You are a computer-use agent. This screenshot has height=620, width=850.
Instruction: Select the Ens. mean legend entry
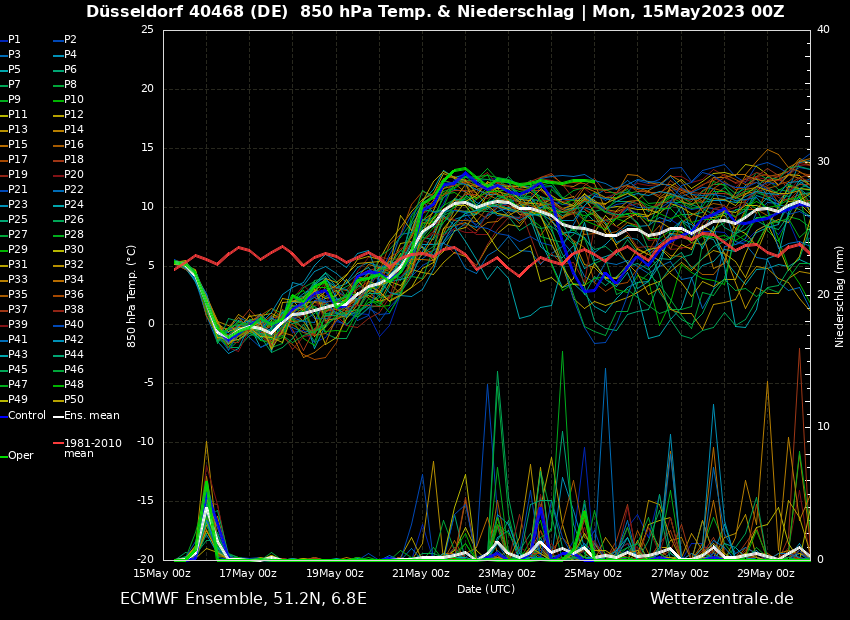pos(91,416)
